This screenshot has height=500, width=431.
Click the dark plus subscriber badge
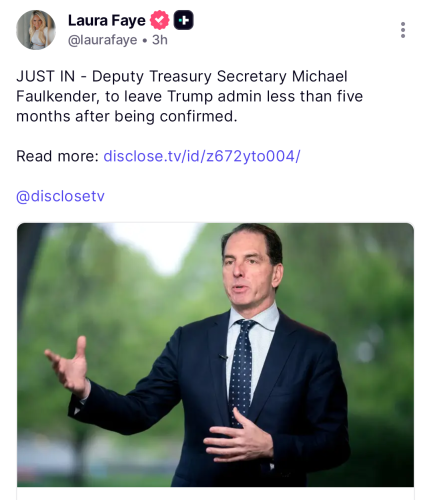[183, 20]
